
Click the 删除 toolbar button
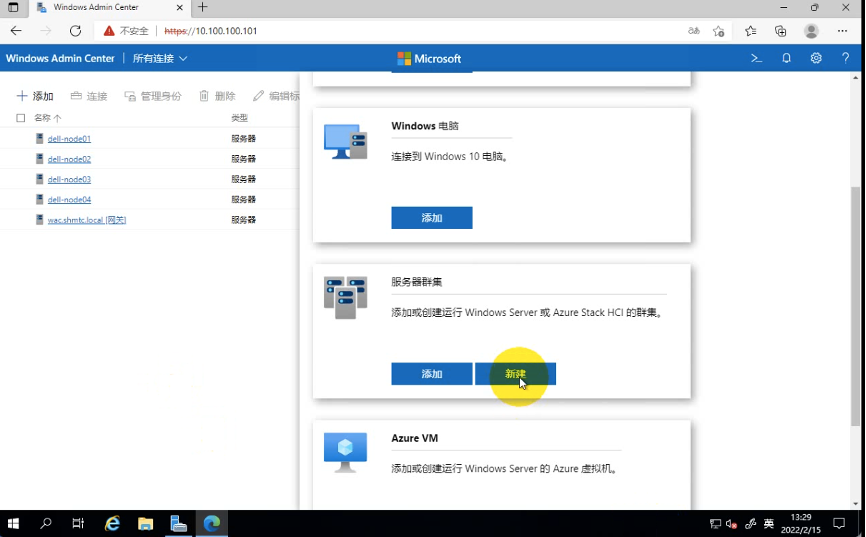(x=217, y=96)
